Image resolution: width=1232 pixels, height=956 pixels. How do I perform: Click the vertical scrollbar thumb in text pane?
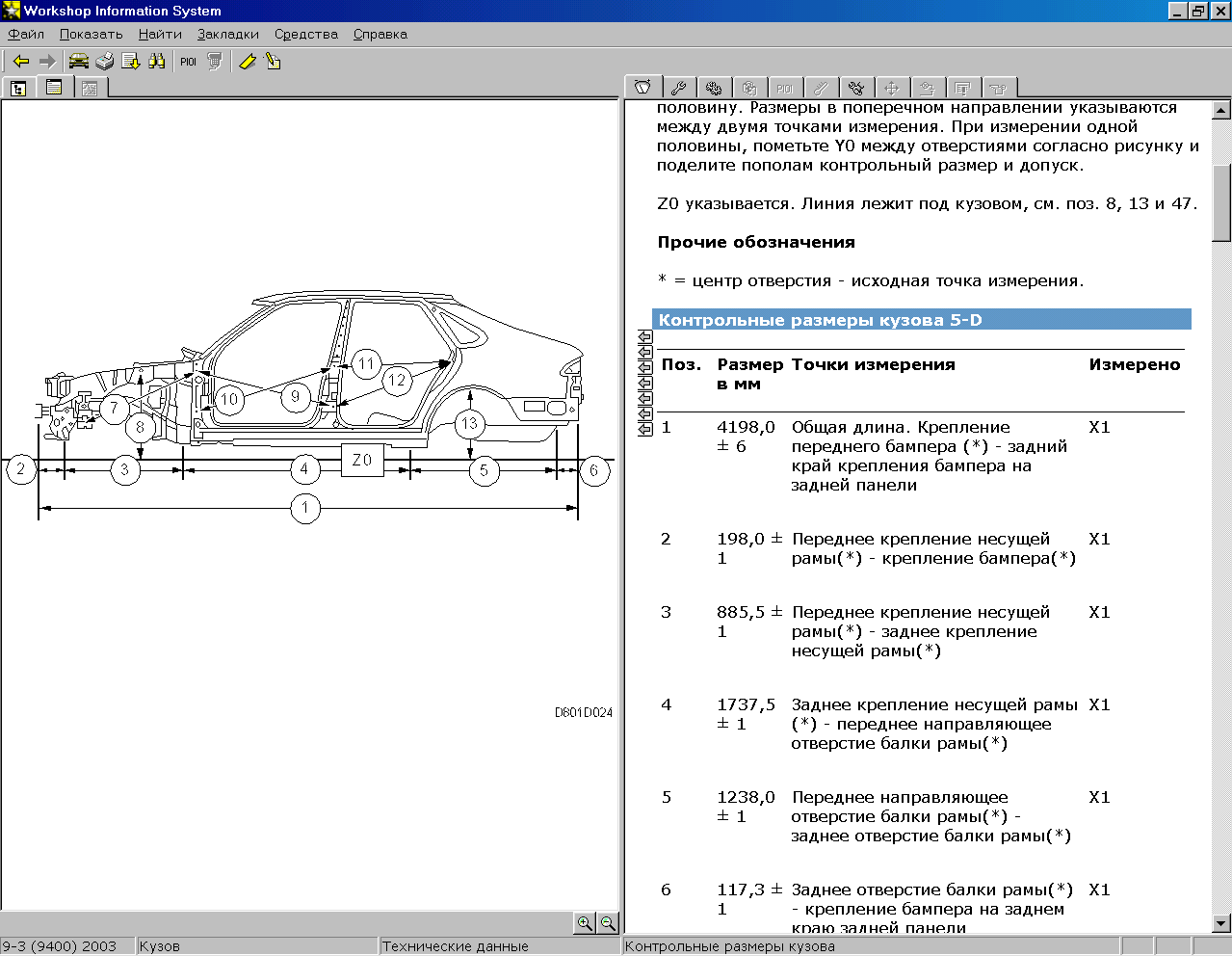pos(1221,202)
